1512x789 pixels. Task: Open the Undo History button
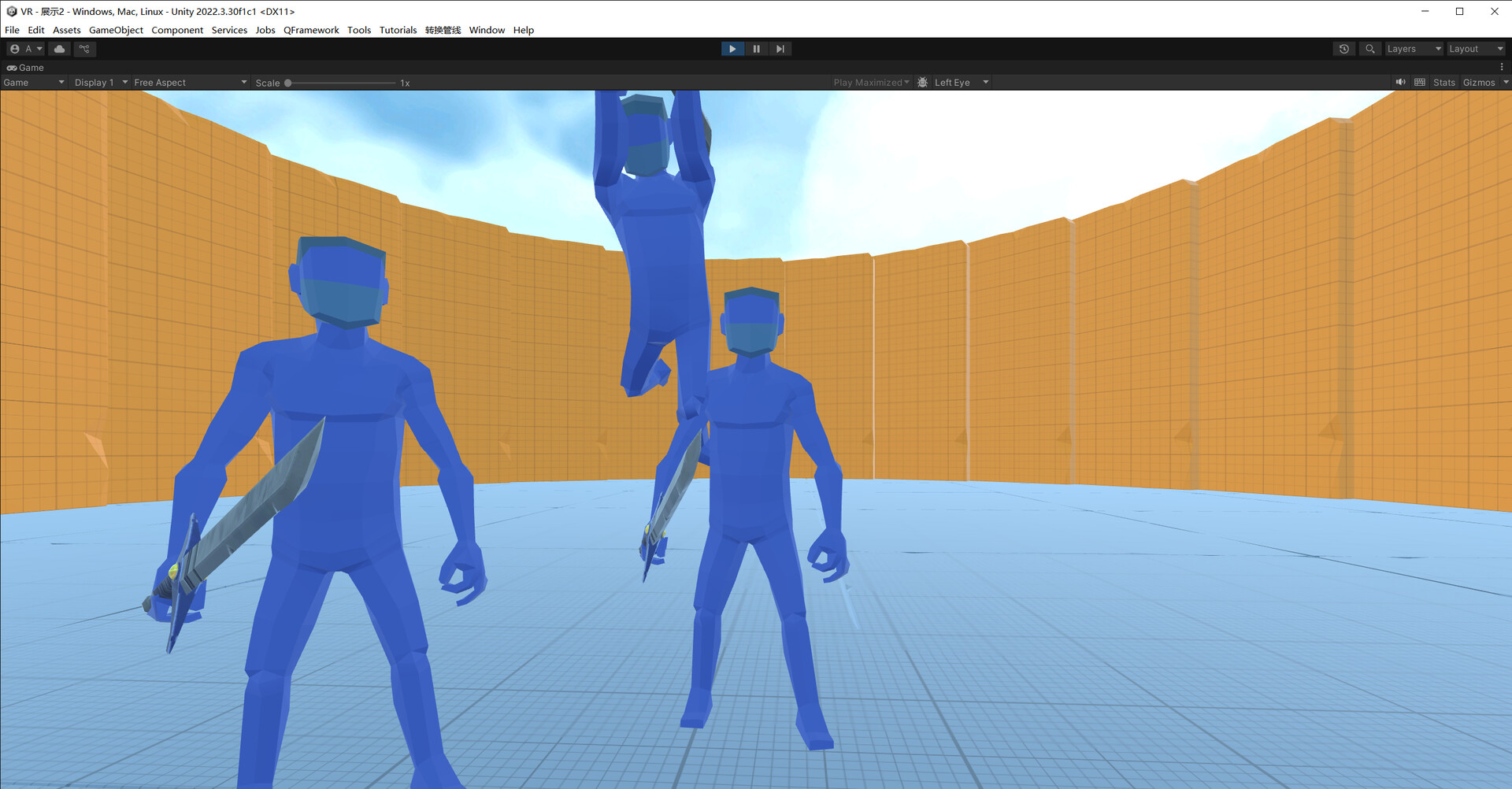tap(1344, 49)
